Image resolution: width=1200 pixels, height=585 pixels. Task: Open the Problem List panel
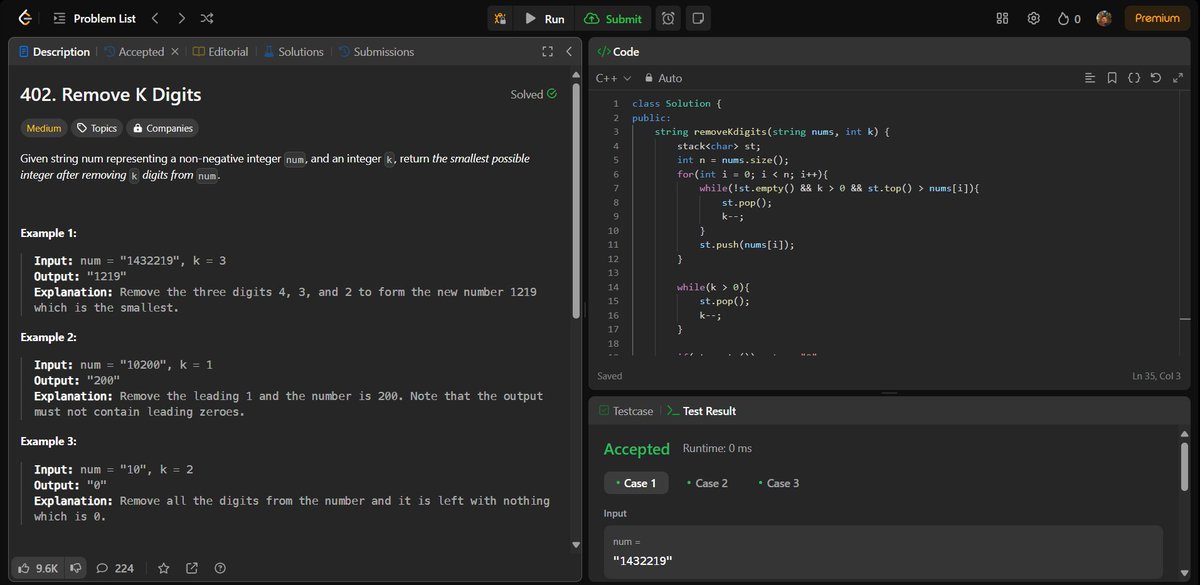coord(96,18)
